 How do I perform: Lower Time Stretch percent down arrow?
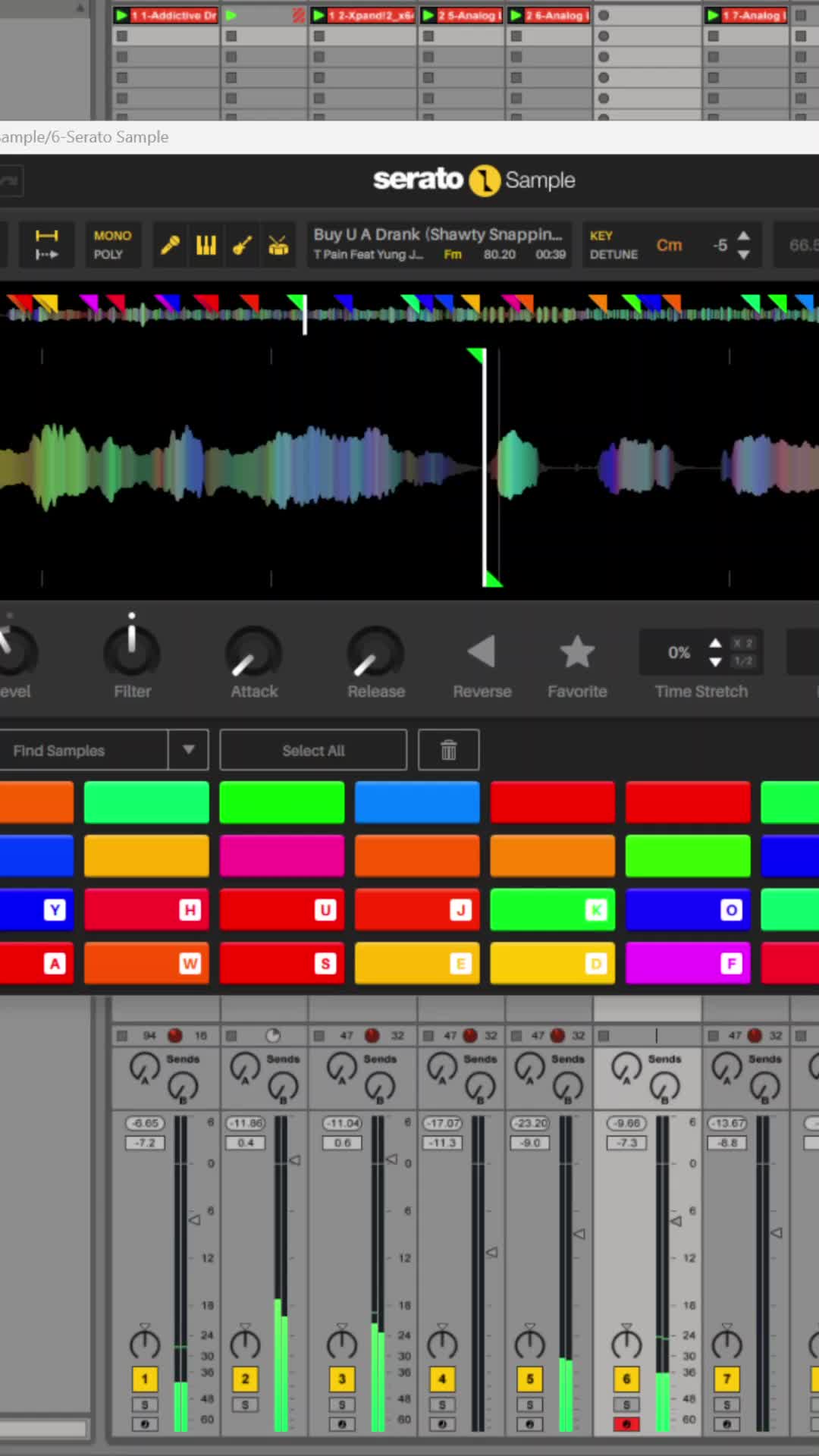tap(715, 662)
